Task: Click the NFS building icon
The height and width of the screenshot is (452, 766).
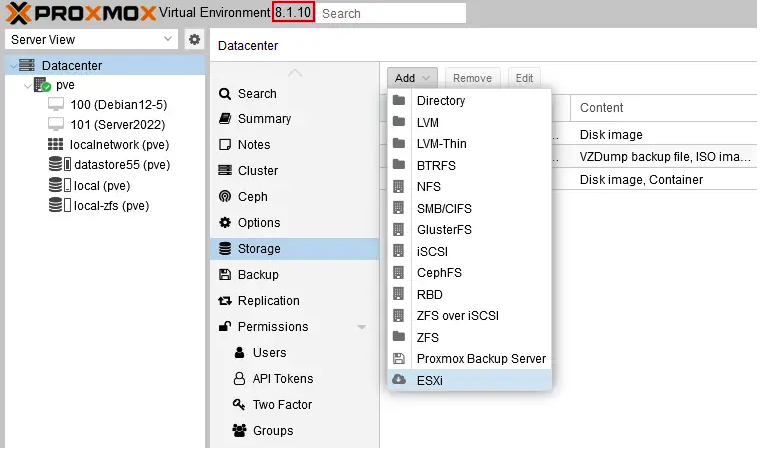Action: click(399, 186)
